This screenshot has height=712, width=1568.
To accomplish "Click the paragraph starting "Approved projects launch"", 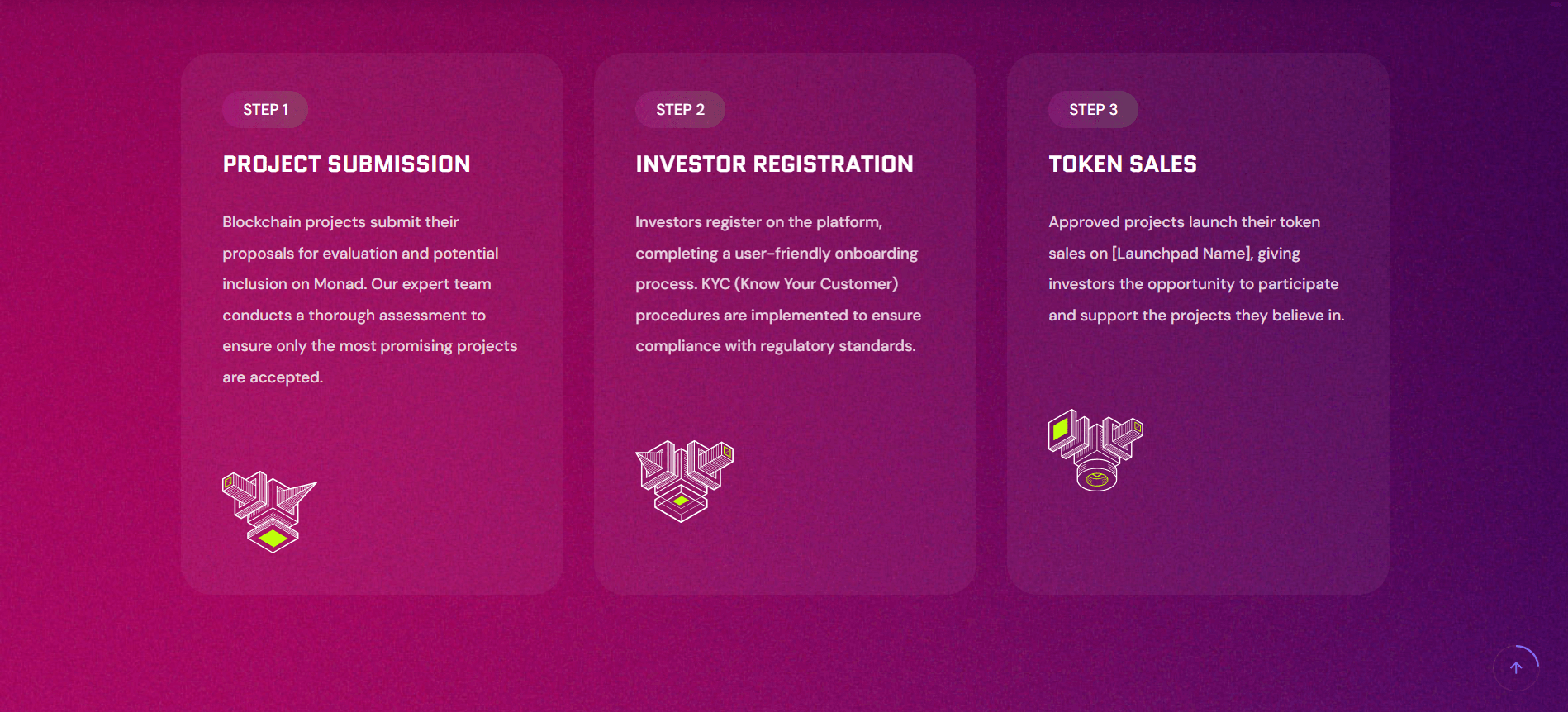I will [1195, 268].
